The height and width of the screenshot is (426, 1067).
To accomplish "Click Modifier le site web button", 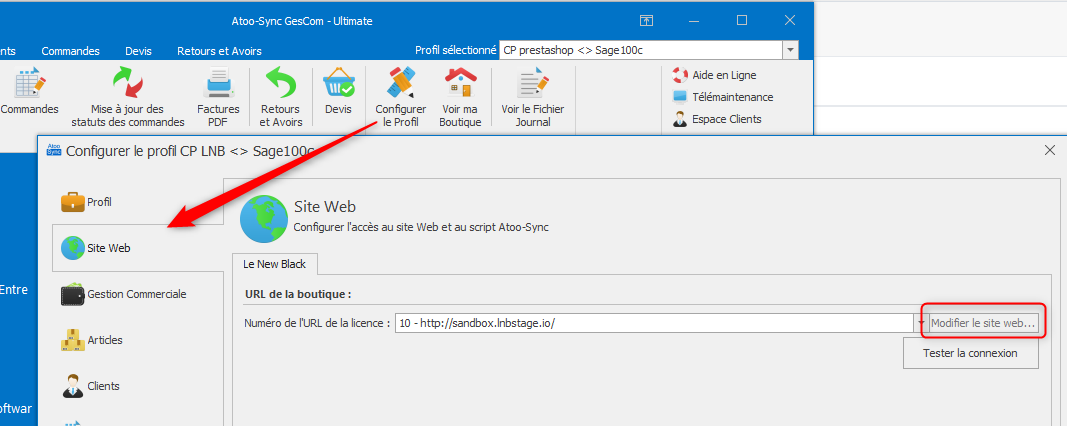I will [983, 324].
